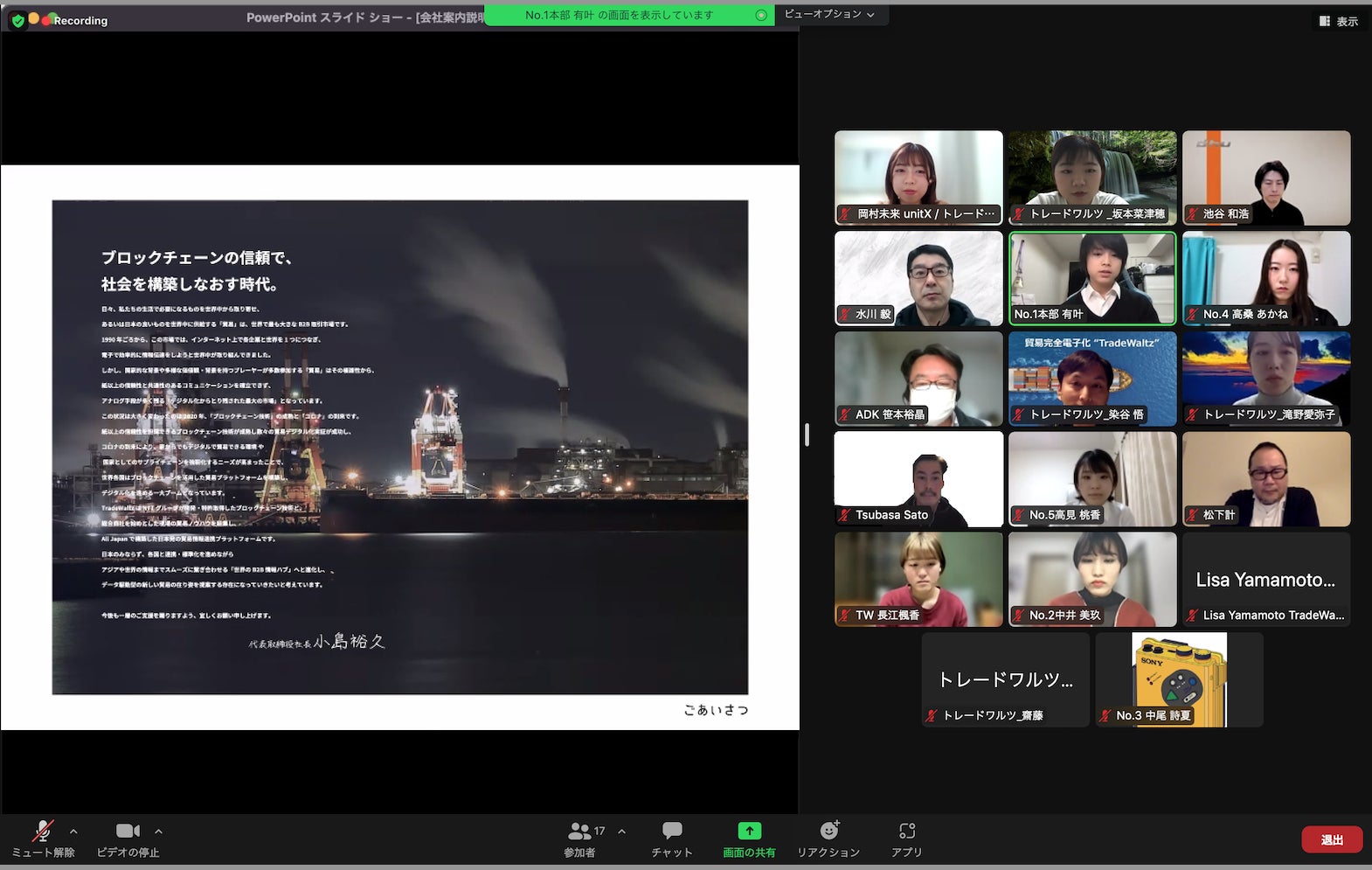The width and height of the screenshot is (1372, 870).
Task: Select No.1本部 有叶 active speaker tile
Action: [x=1092, y=278]
